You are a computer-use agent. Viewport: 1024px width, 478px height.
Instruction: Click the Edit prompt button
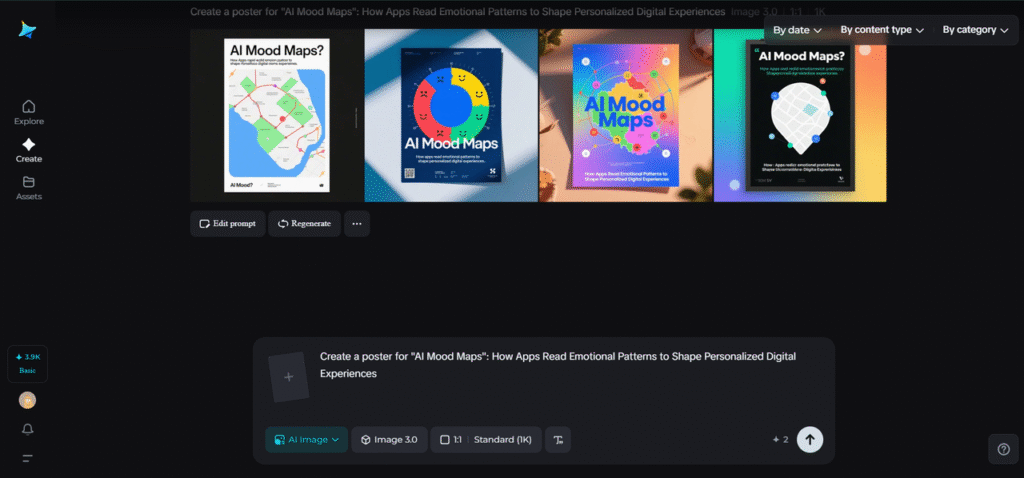[227, 224]
